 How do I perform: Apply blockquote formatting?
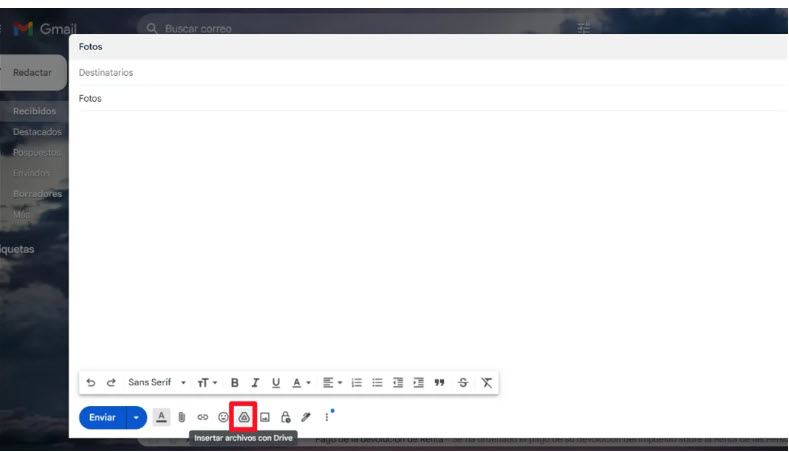coord(440,383)
